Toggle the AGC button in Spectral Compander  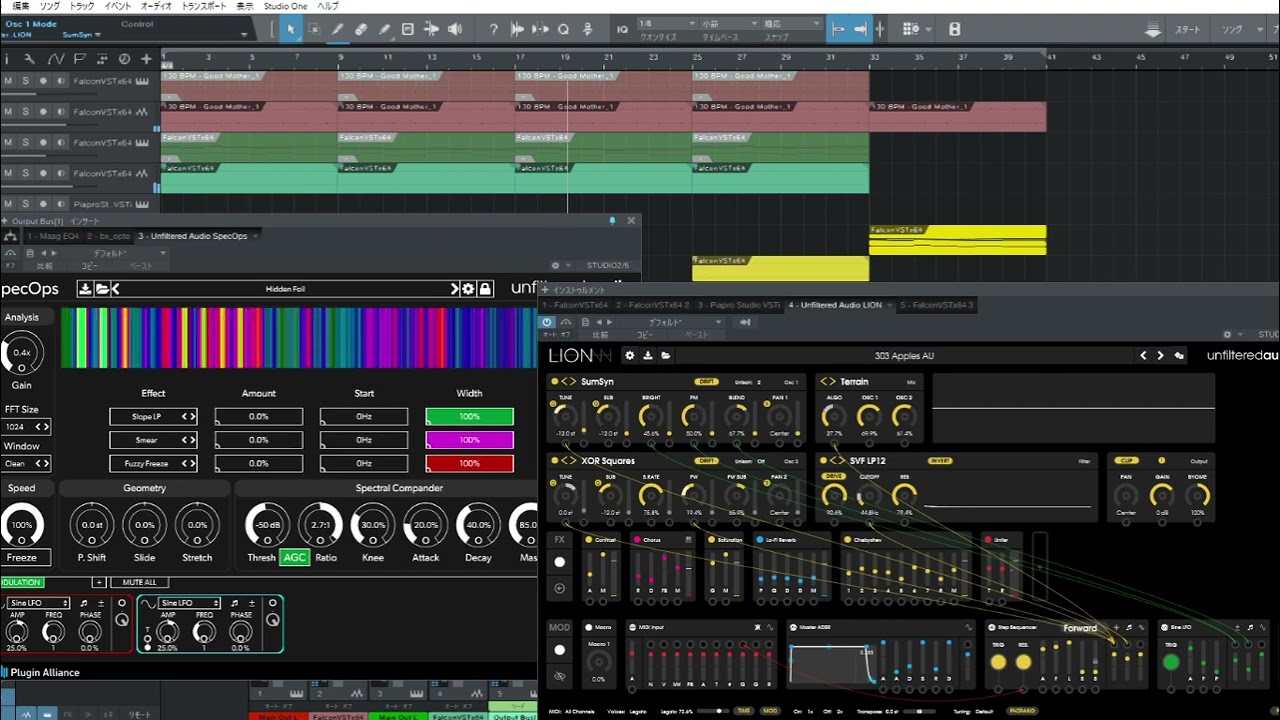pyautogui.click(x=295, y=557)
